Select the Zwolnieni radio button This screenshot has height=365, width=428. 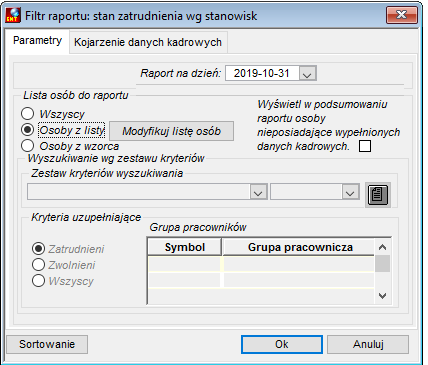coord(38,265)
